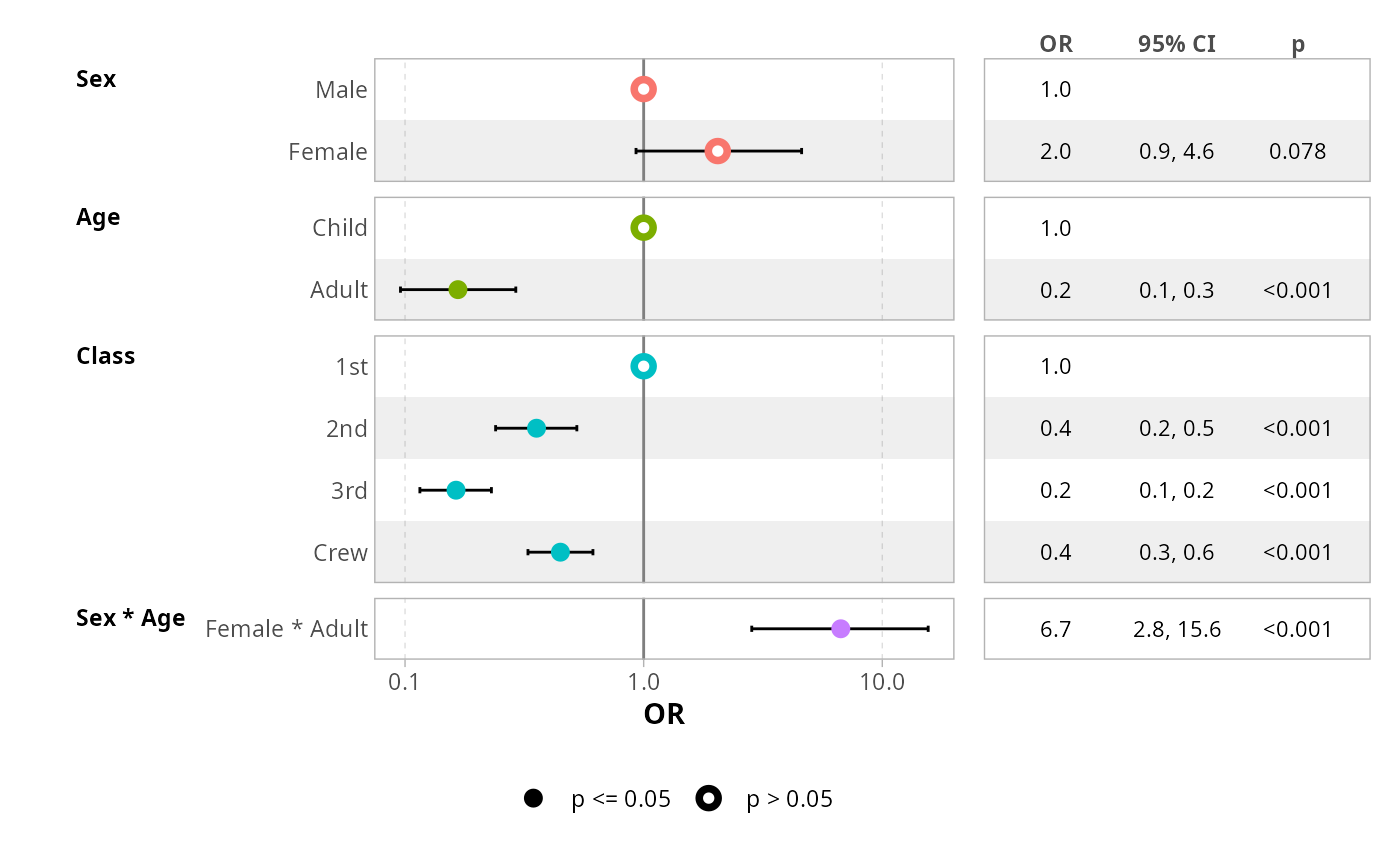Click the 1st class reference marker
The height and width of the screenshot is (865, 1400).
coord(643,366)
